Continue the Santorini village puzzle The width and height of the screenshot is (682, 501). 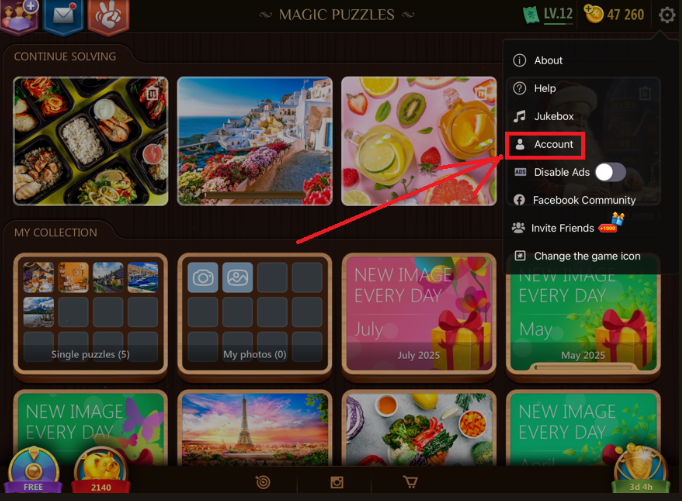point(255,141)
